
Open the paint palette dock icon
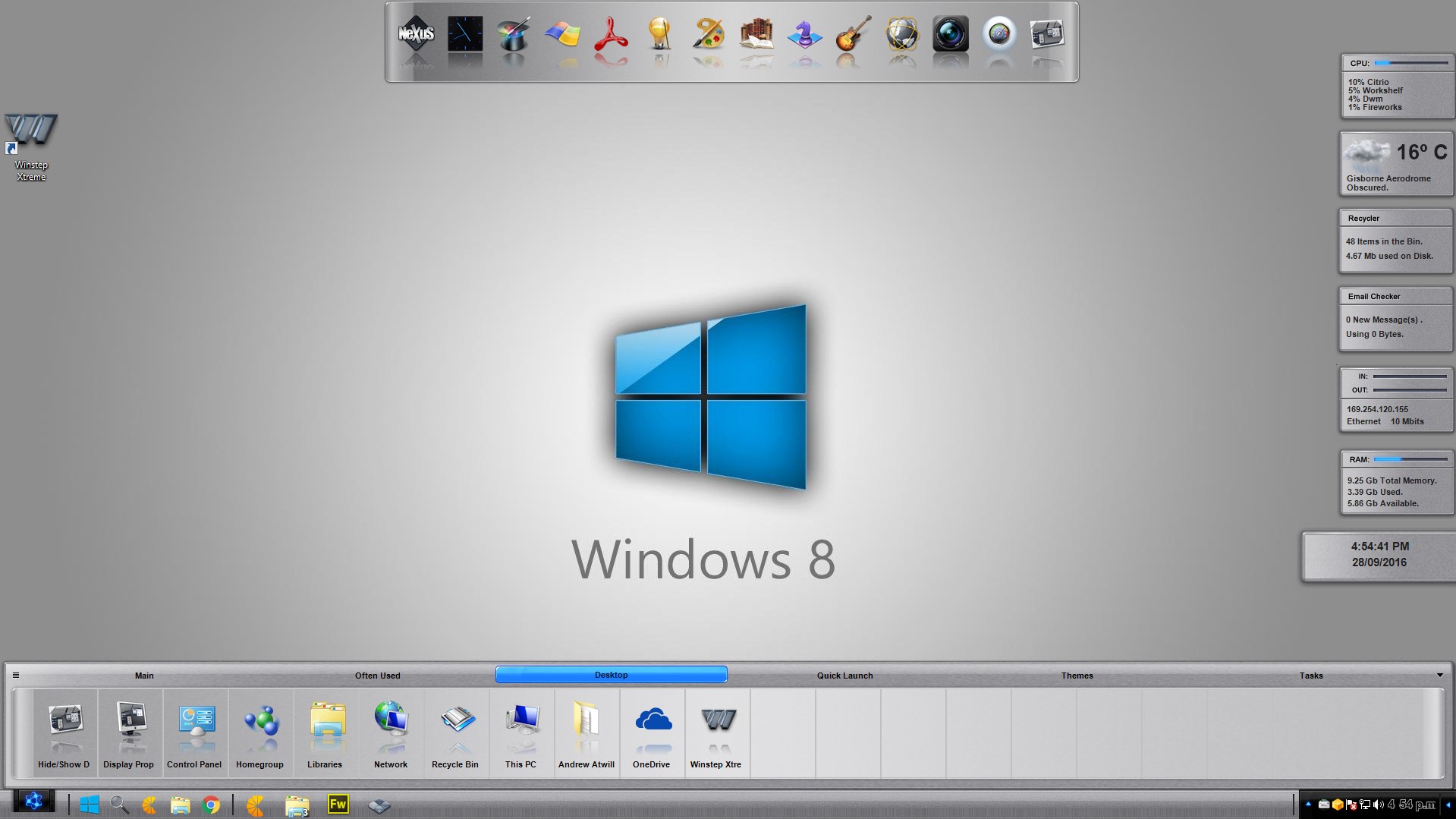708,34
